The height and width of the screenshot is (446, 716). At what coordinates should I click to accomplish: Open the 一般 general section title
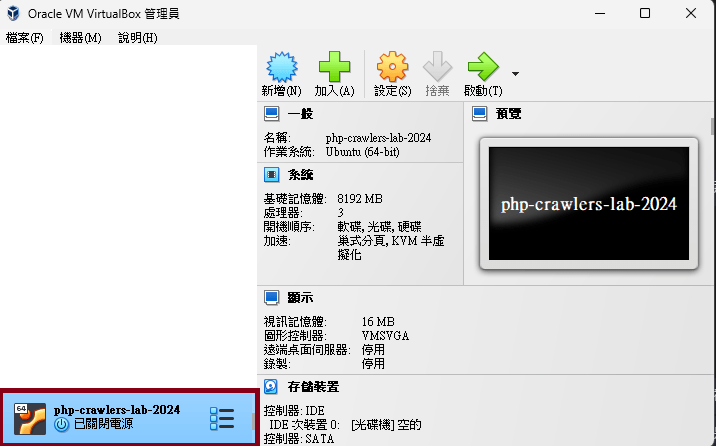click(300, 114)
